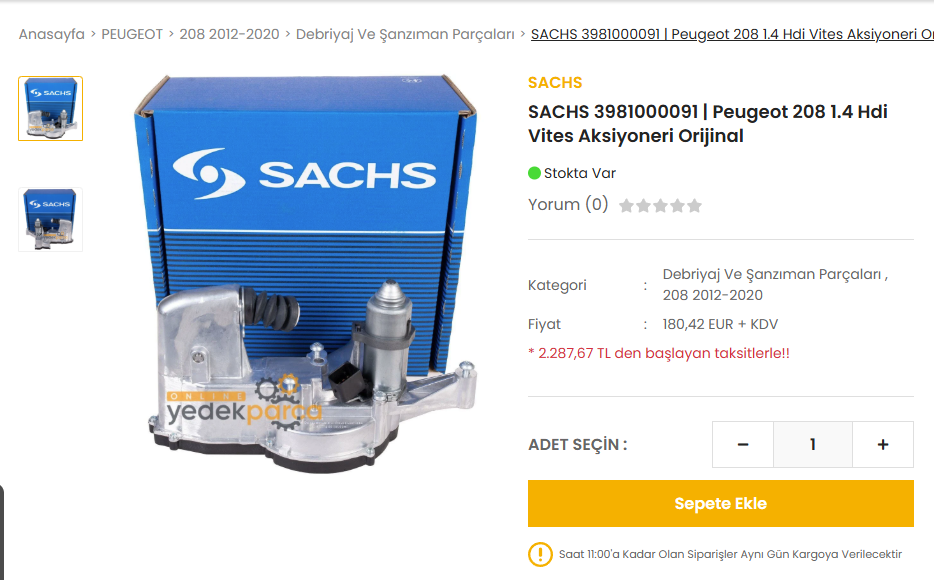Click the five-star rating icons
The width and height of the screenshot is (934, 580).
click(661, 205)
